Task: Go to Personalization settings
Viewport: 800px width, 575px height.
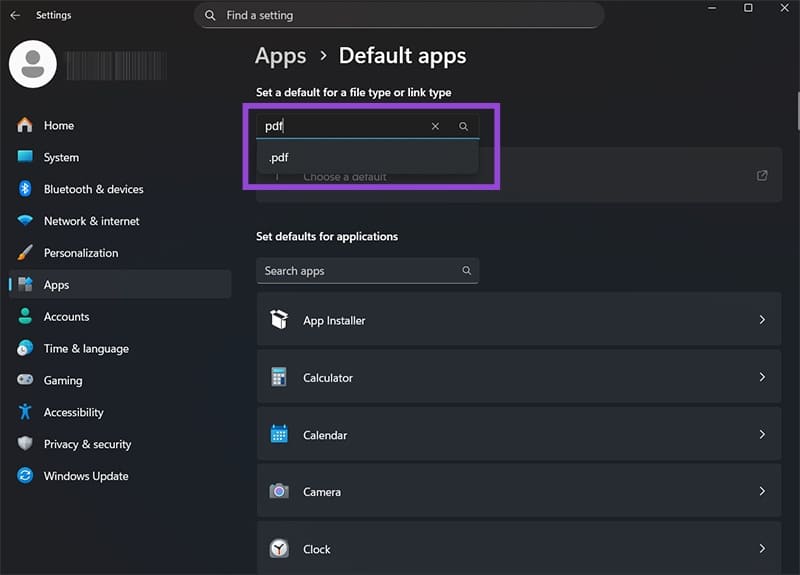Action: pyautogui.click(x=81, y=253)
